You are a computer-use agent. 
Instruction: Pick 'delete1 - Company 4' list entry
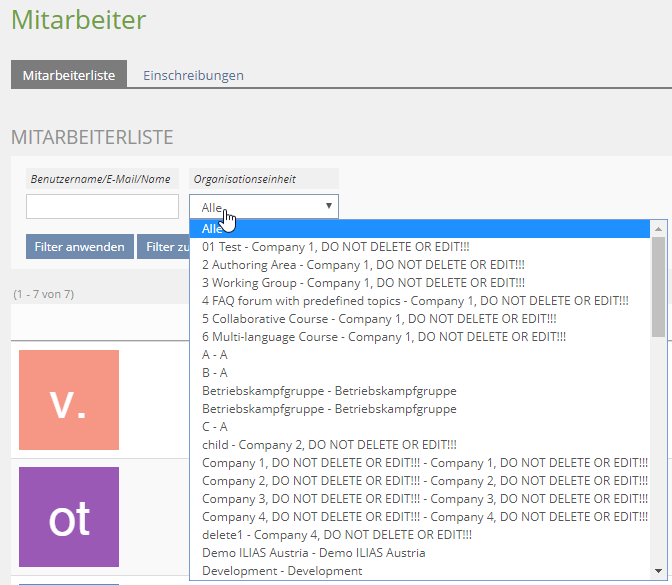click(336, 534)
